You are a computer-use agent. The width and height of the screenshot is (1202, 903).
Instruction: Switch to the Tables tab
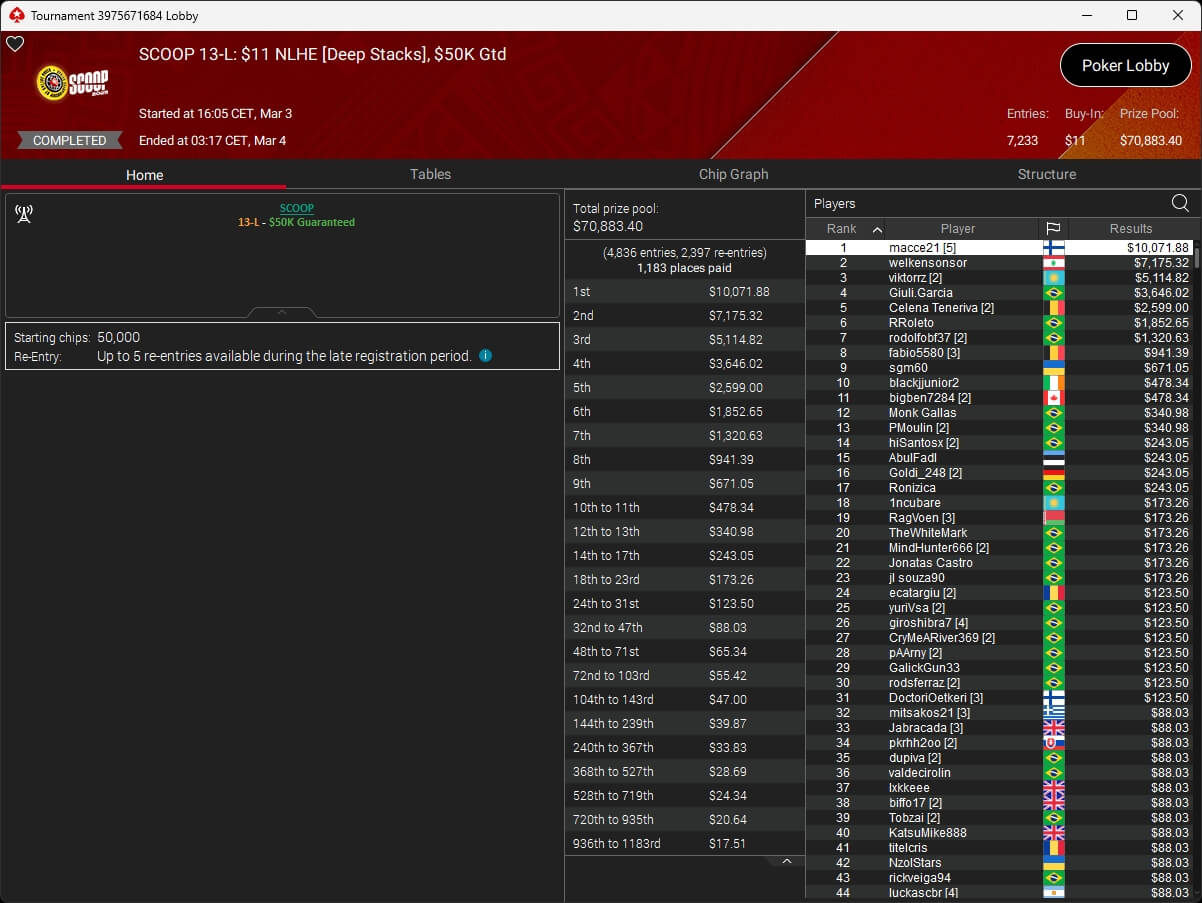click(x=430, y=174)
